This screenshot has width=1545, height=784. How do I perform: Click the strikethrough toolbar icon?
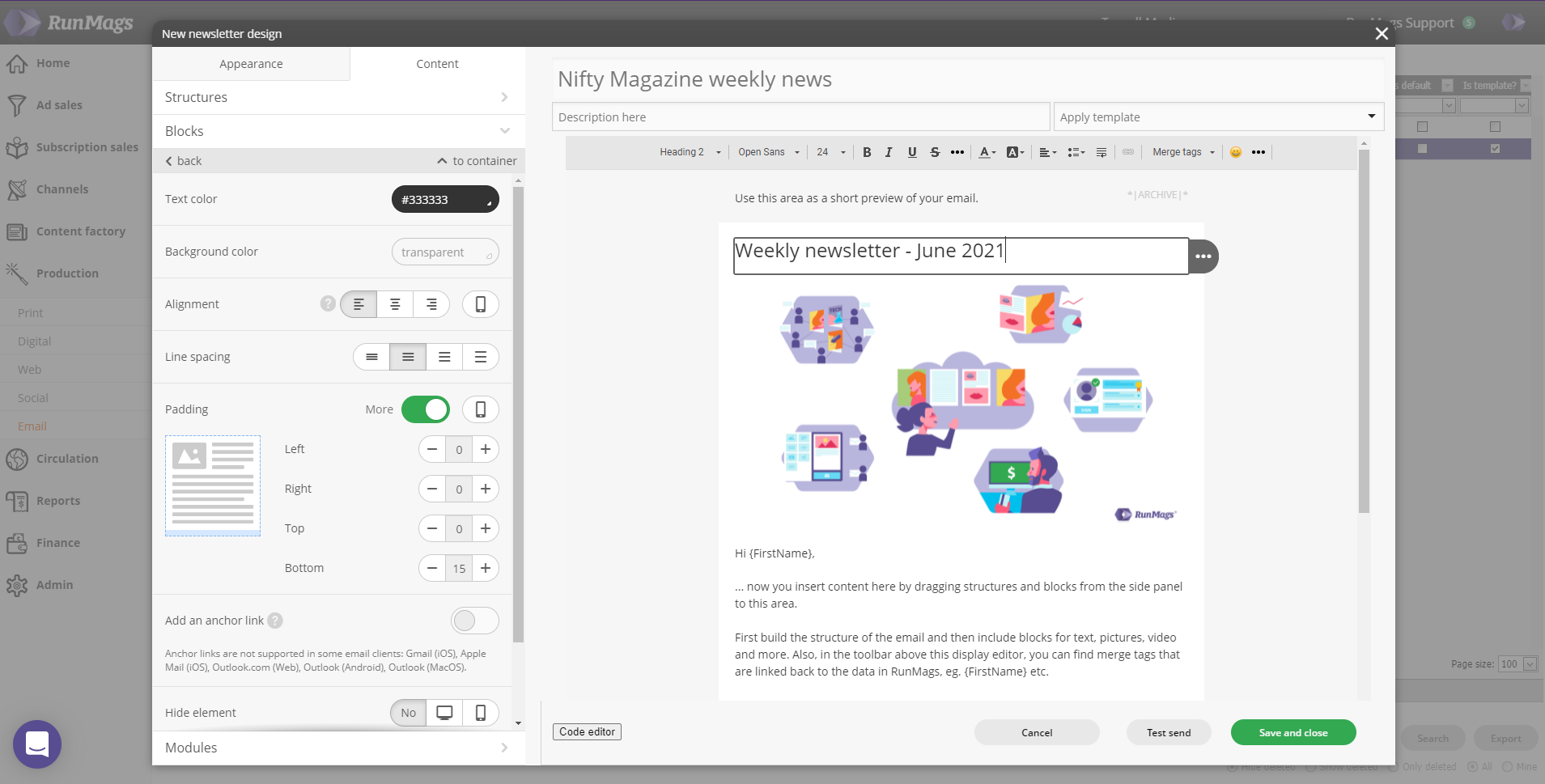coord(935,152)
